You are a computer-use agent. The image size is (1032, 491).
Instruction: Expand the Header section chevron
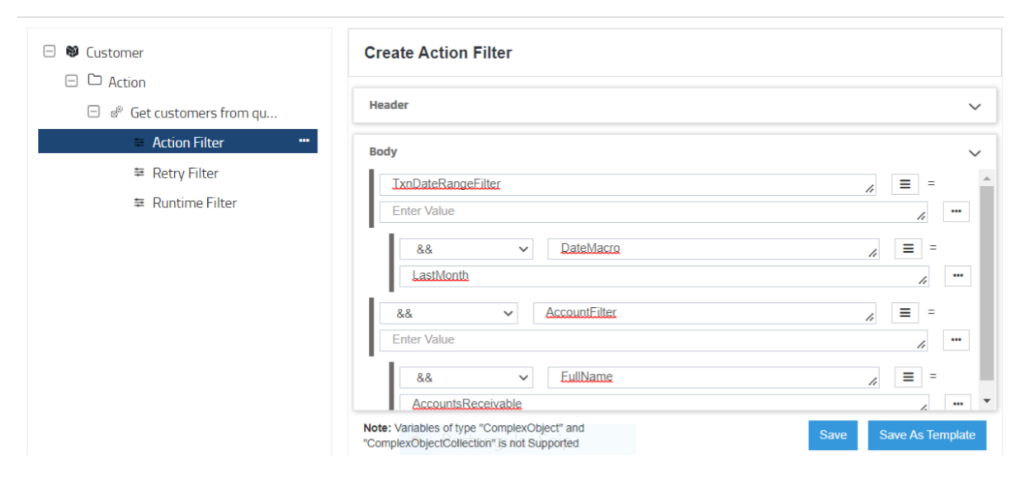tap(975, 106)
